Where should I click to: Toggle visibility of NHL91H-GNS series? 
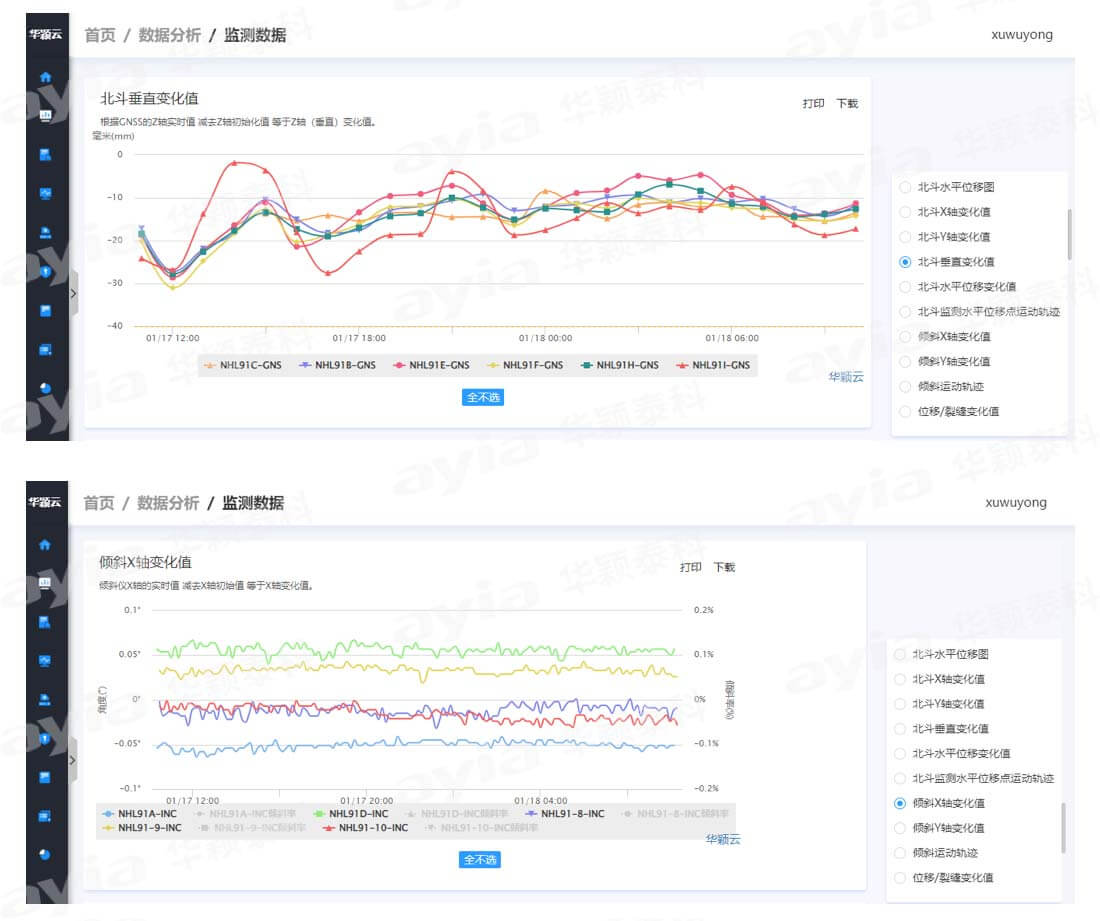[x=618, y=366]
